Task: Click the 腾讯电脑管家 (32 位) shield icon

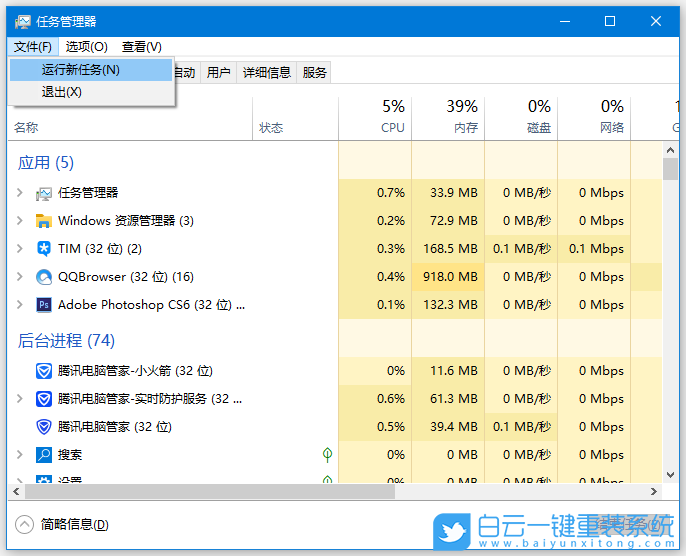Action: pyautogui.click(x=43, y=427)
